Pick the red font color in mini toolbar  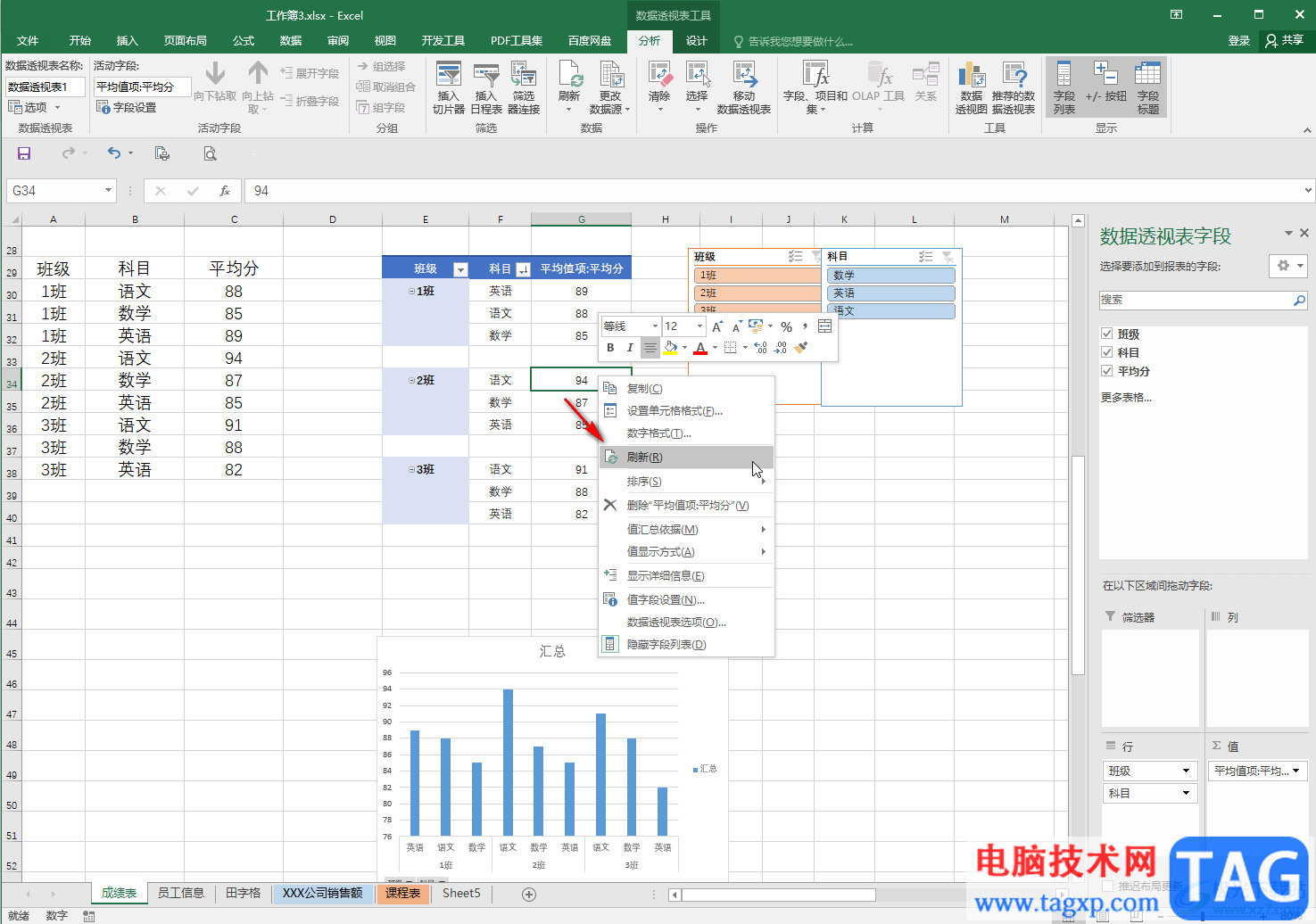(x=700, y=348)
